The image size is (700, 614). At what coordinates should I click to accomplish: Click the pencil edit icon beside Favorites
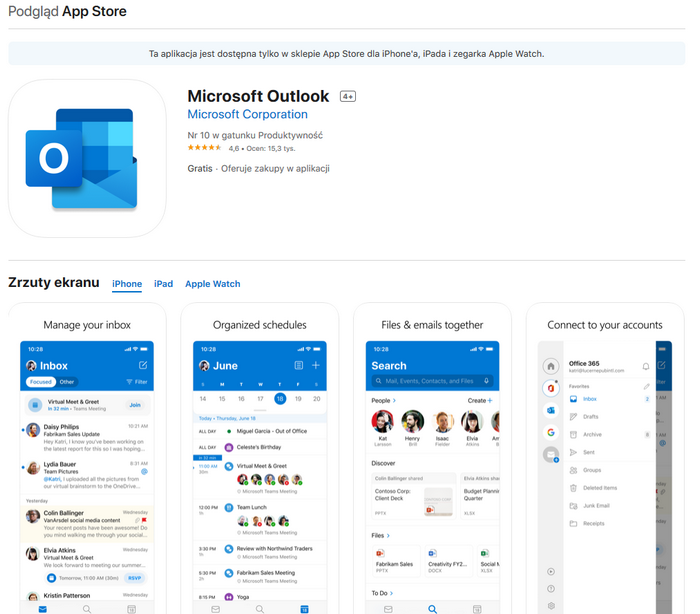[646, 386]
